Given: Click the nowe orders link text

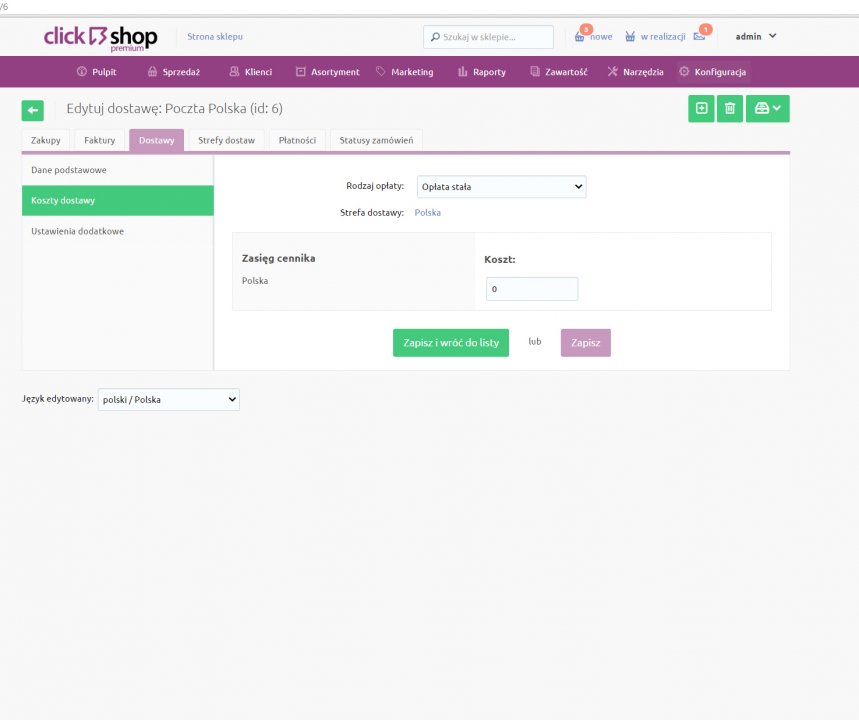Looking at the screenshot, I should (x=601, y=37).
